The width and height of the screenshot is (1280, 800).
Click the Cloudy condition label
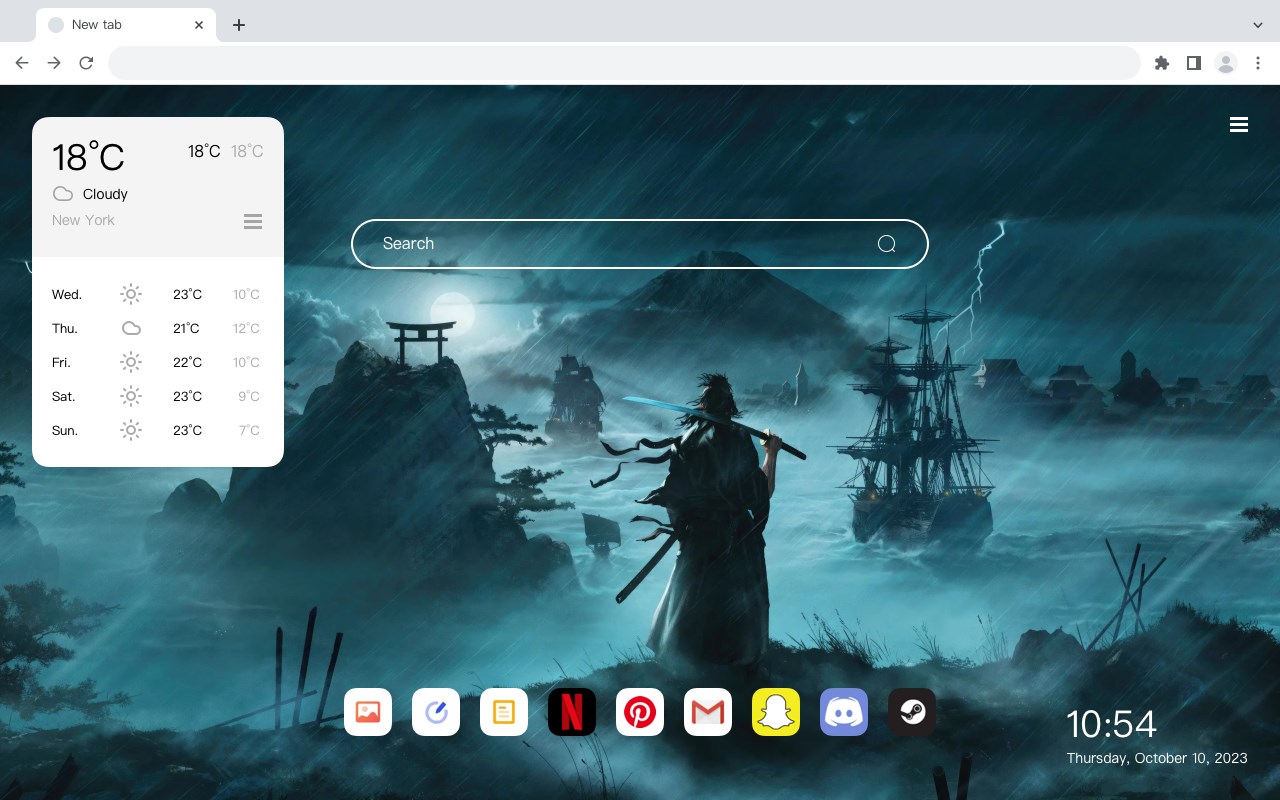105,194
